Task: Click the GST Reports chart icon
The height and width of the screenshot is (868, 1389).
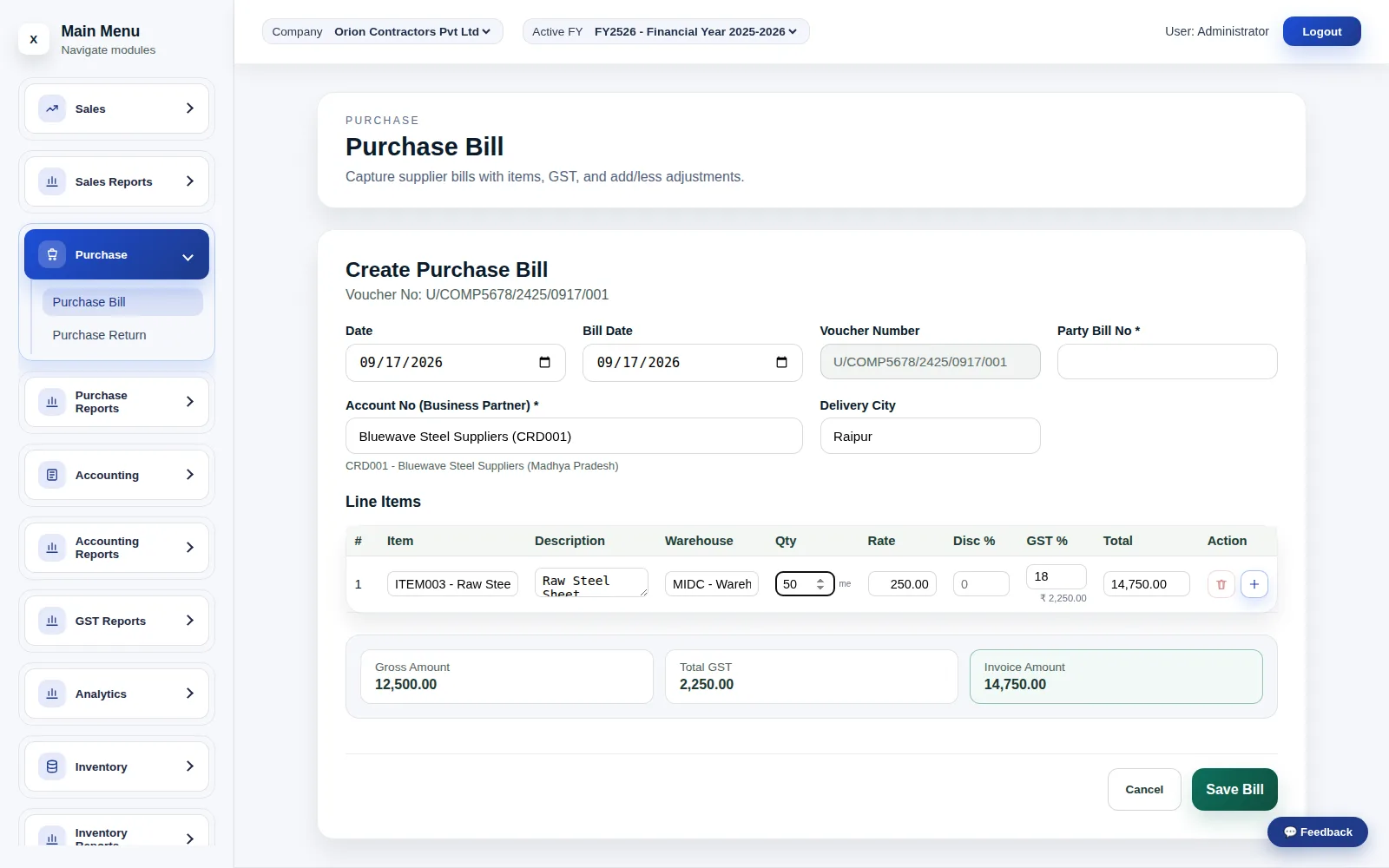Action: coord(52,621)
